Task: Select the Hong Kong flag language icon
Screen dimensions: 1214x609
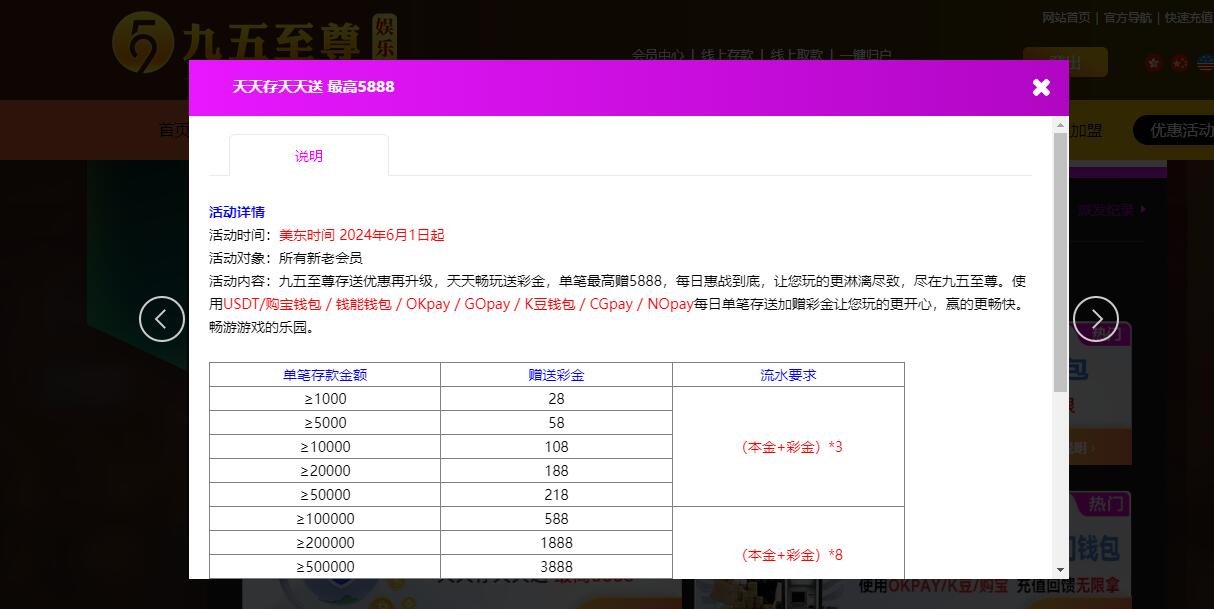Action: tap(1154, 62)
